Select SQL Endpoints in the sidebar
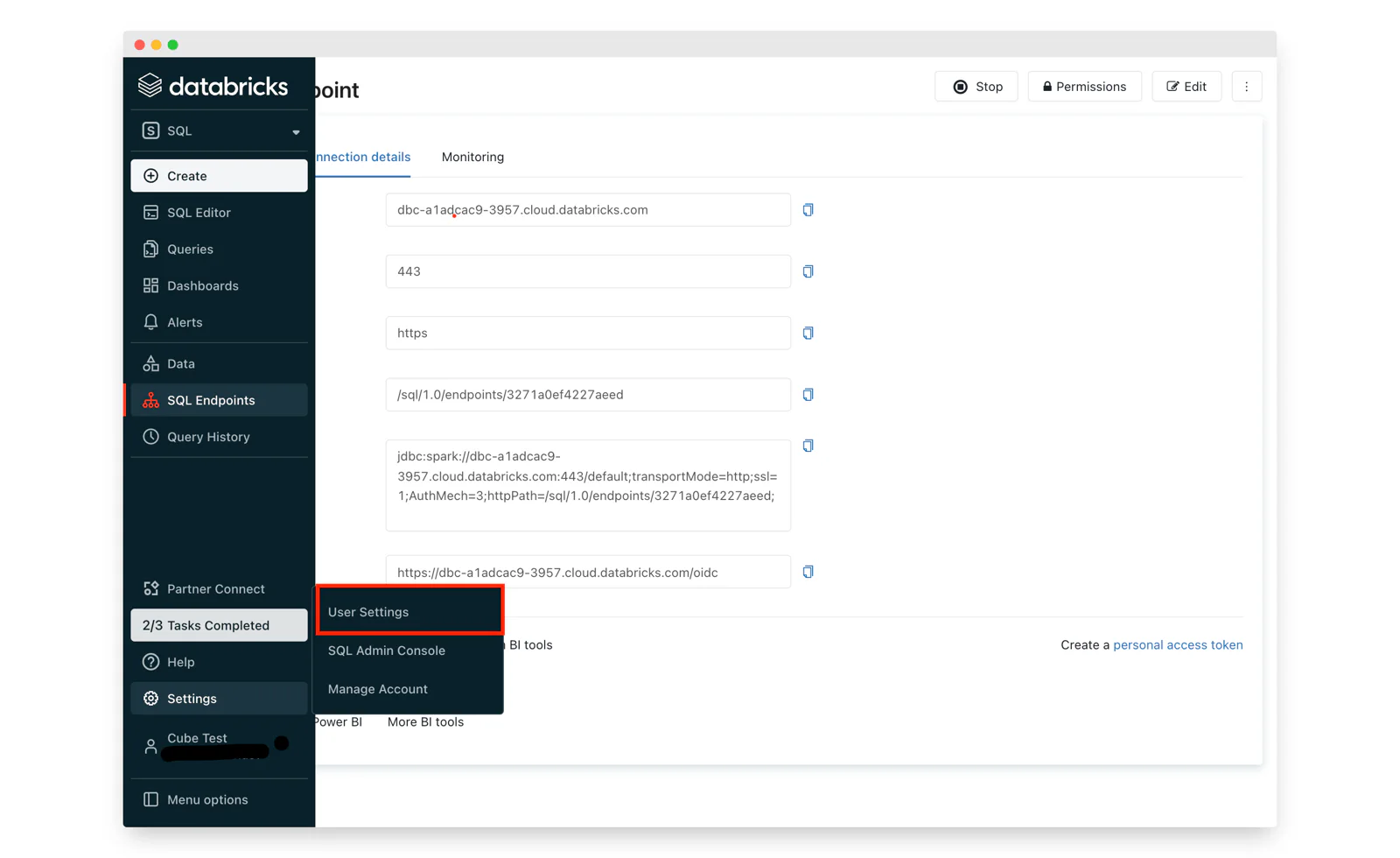1400x858 pixels. (219, 400)
